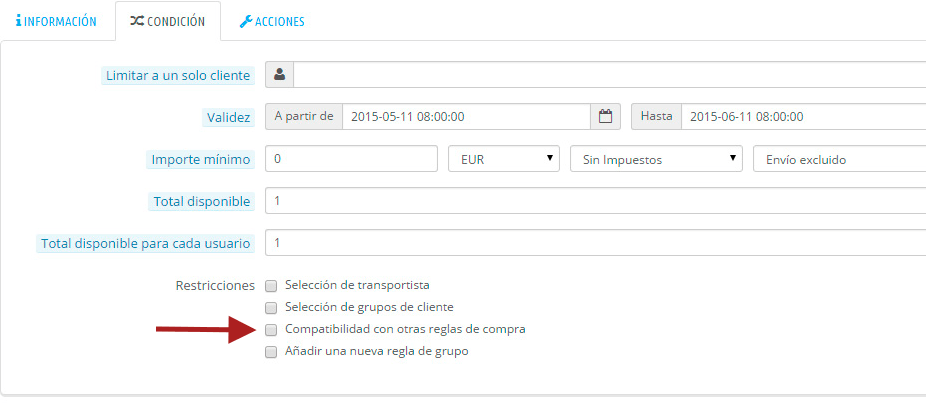
Task: Enable Selección de transportista checkbox
Action: (x=271, y=286)
